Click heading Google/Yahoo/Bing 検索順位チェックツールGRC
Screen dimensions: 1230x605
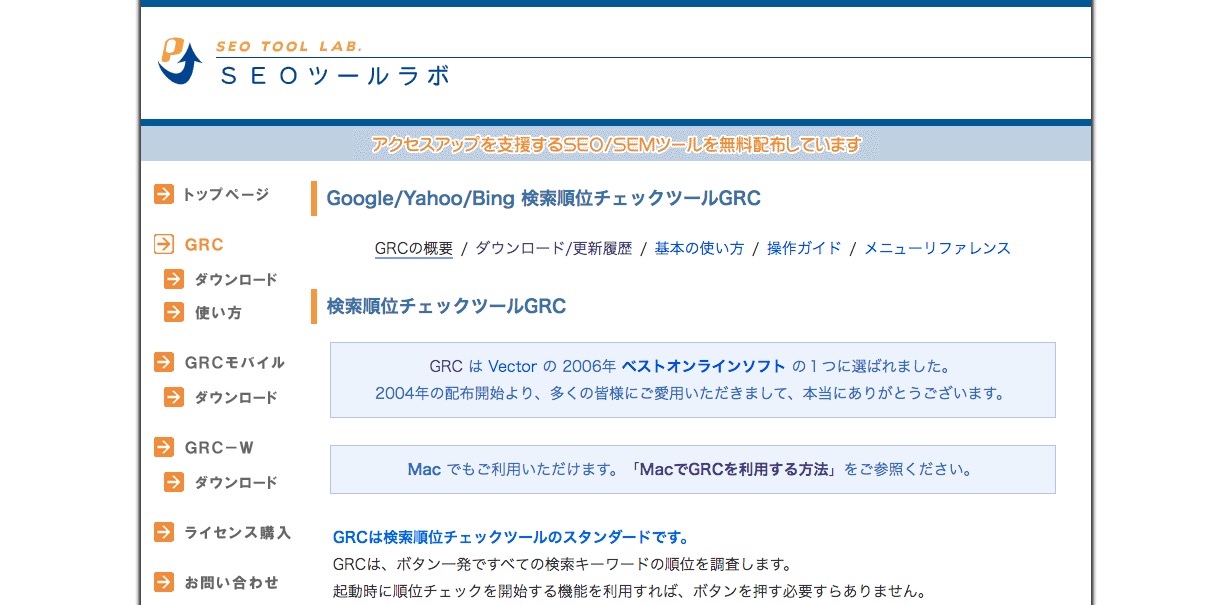[x=544, y=198]
